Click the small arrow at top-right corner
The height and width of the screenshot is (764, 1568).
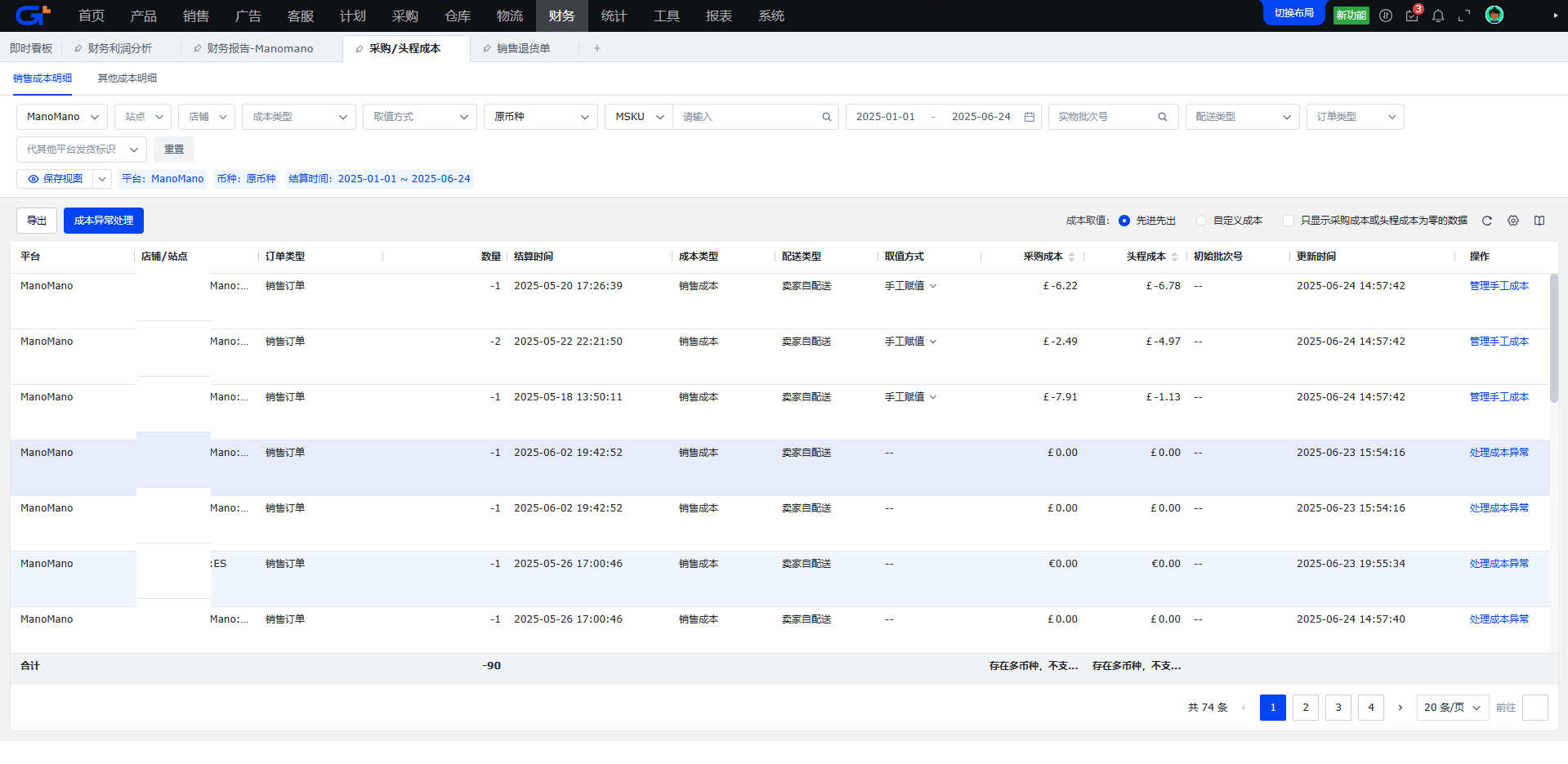1556,16
